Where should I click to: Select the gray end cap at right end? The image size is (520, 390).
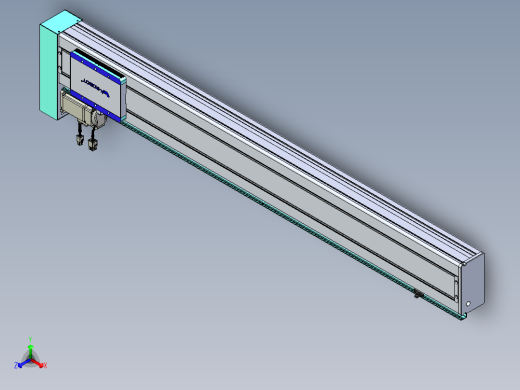[472, 284]
